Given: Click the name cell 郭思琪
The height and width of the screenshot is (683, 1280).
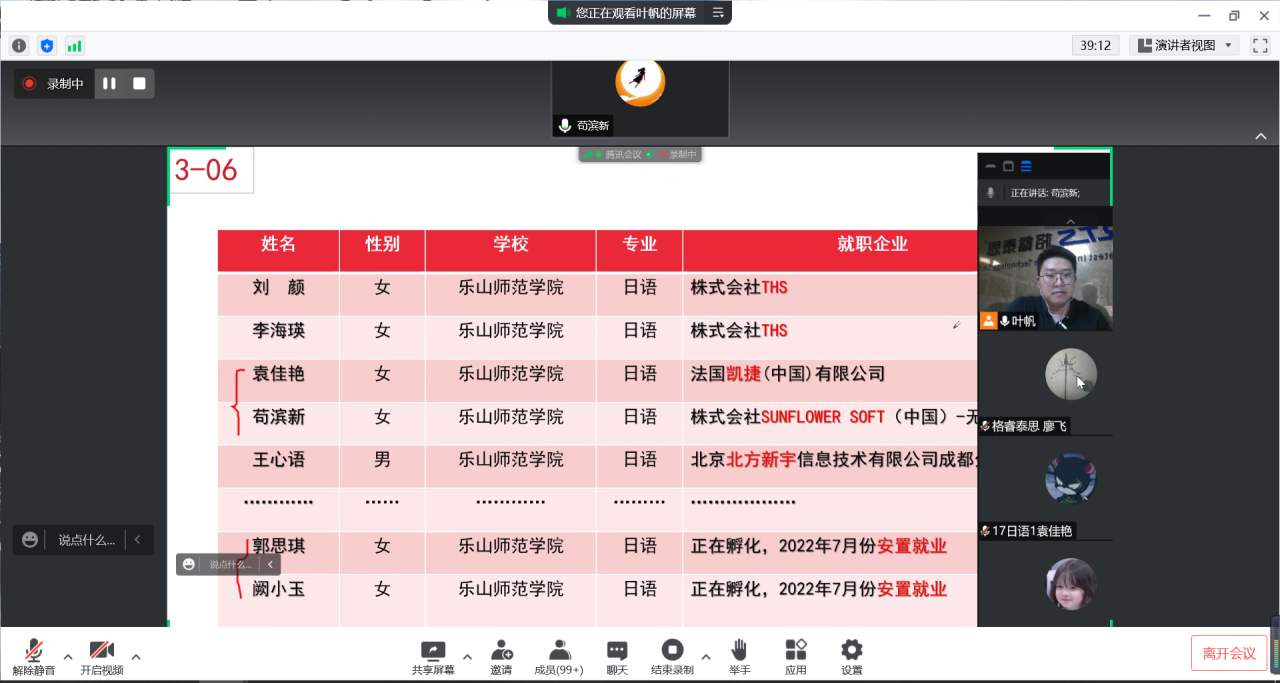Looking at the screenshot, I should pyautogui.click(x=278, y=546).
